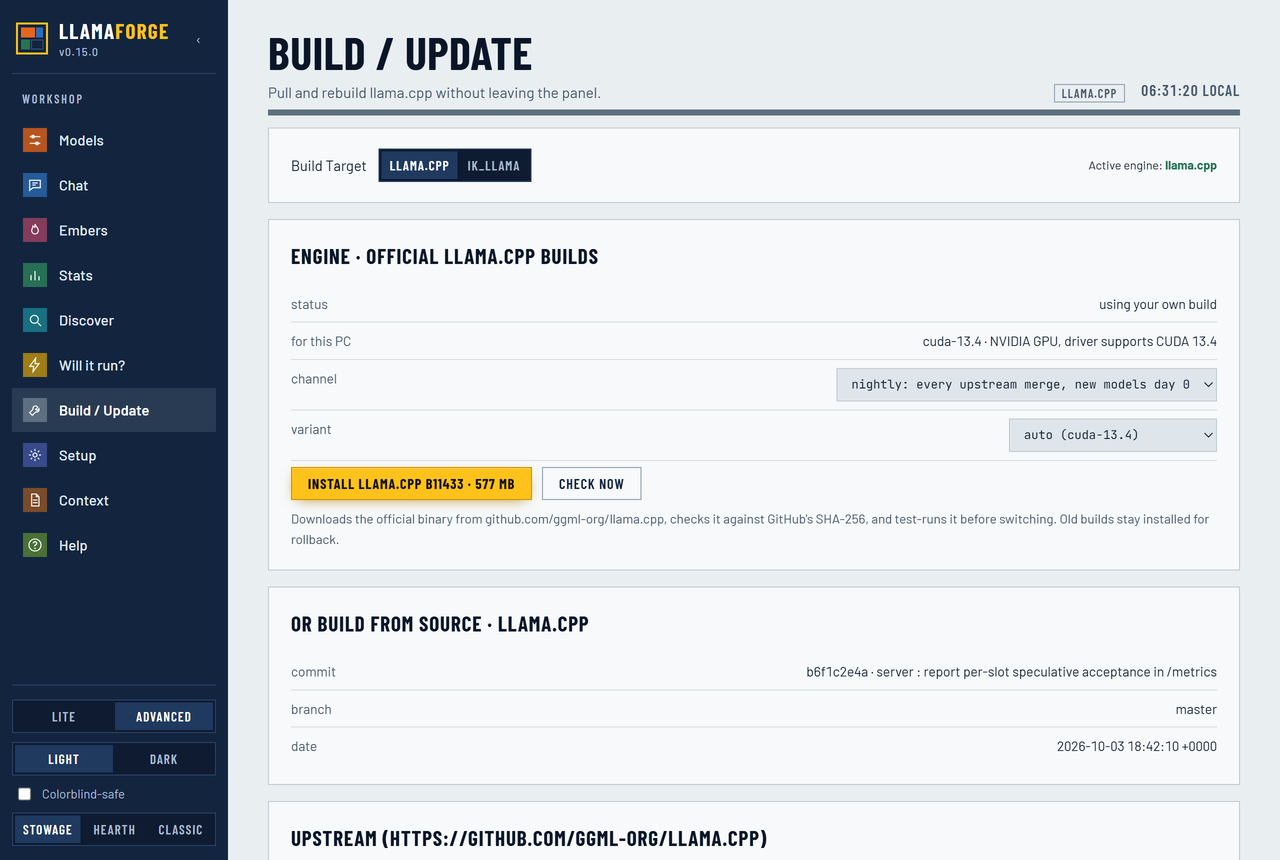The image size is (1280, 860).
Task: Click the Discover magnifier icon
Action: coord(35,320)
